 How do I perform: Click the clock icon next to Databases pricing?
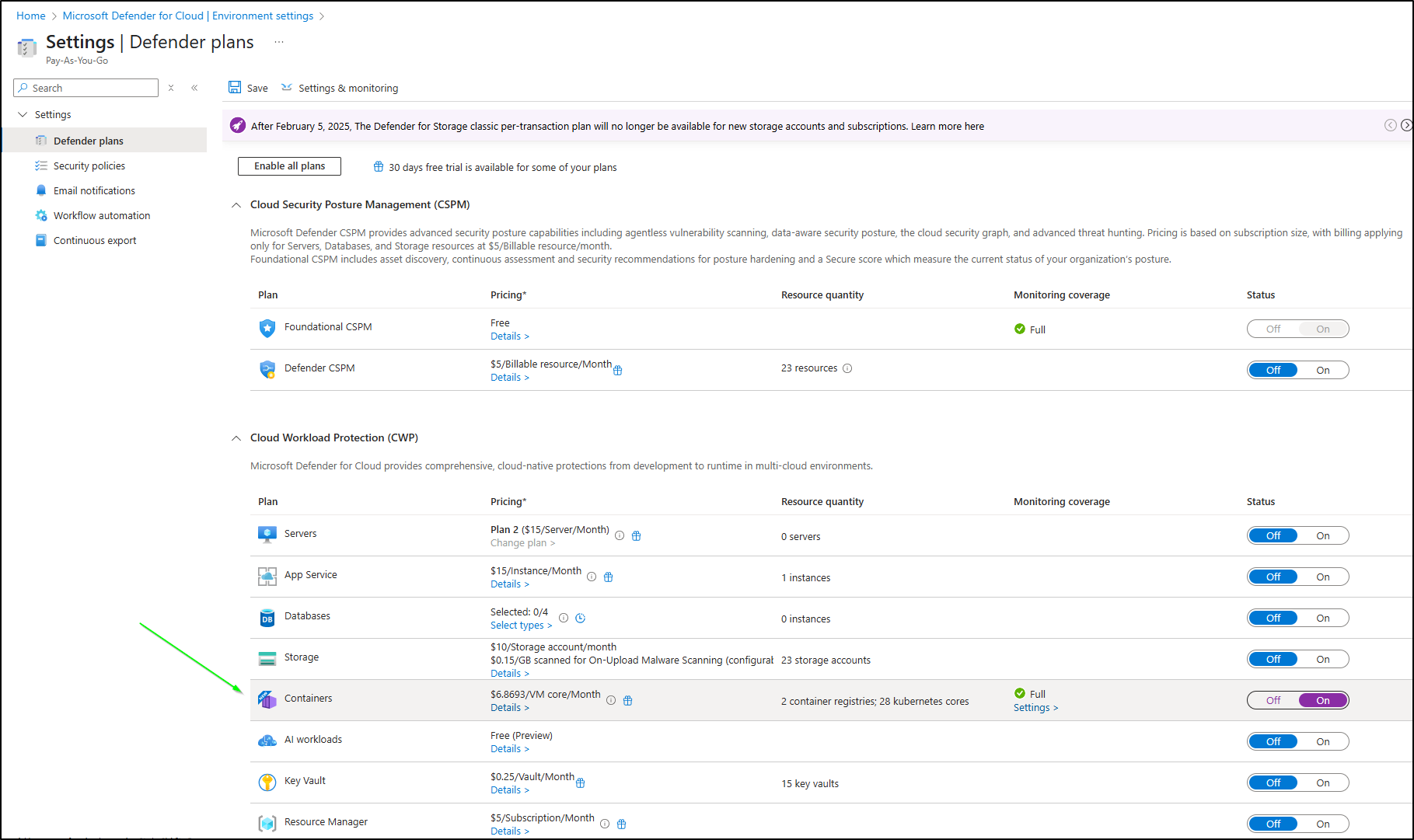(580, 619)
